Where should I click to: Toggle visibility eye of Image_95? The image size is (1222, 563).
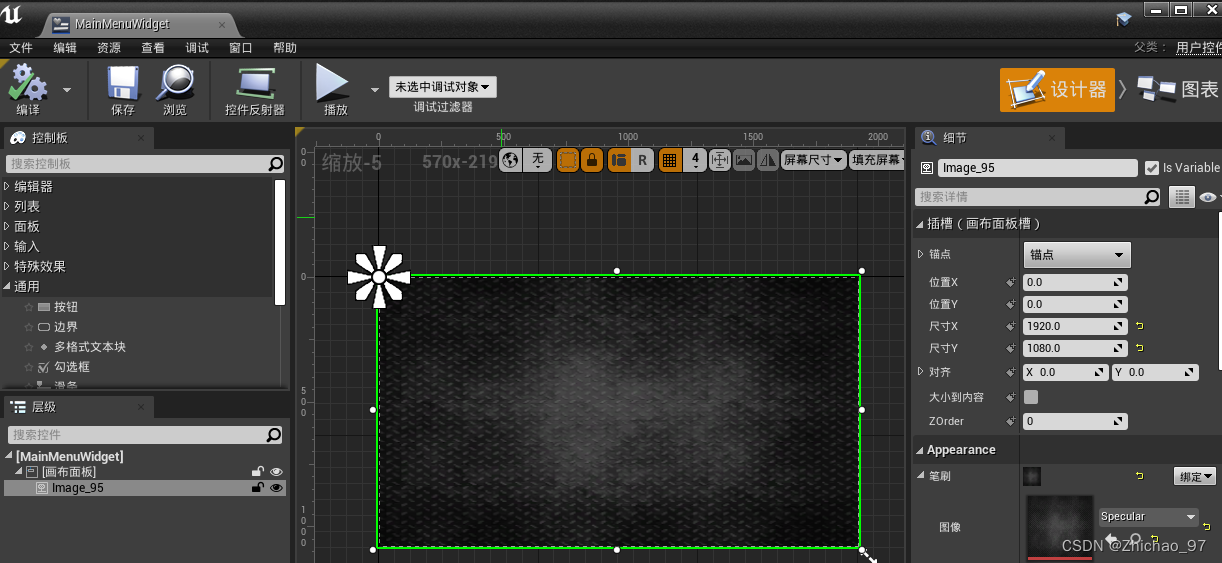276,488
